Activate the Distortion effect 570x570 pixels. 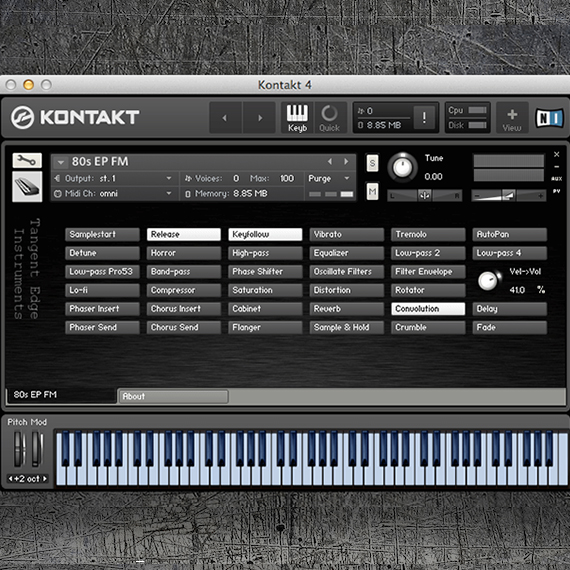pos(346,290)
